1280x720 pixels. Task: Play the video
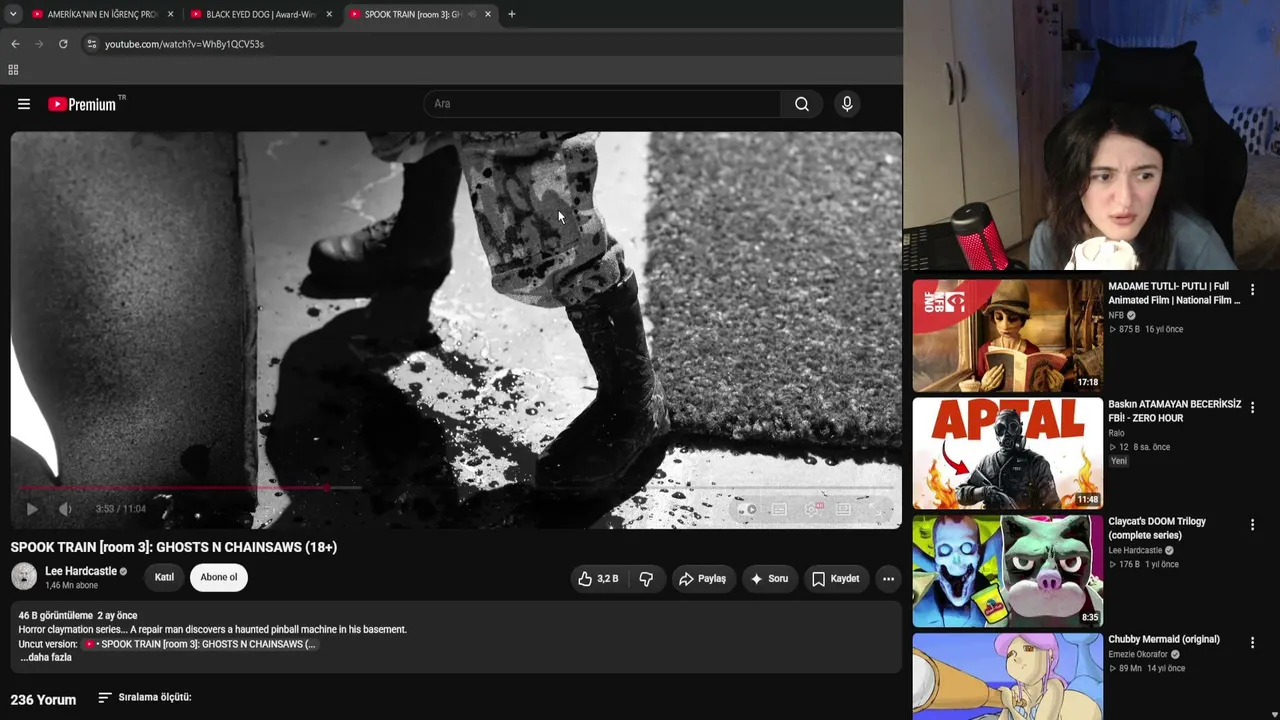(32, 509)
